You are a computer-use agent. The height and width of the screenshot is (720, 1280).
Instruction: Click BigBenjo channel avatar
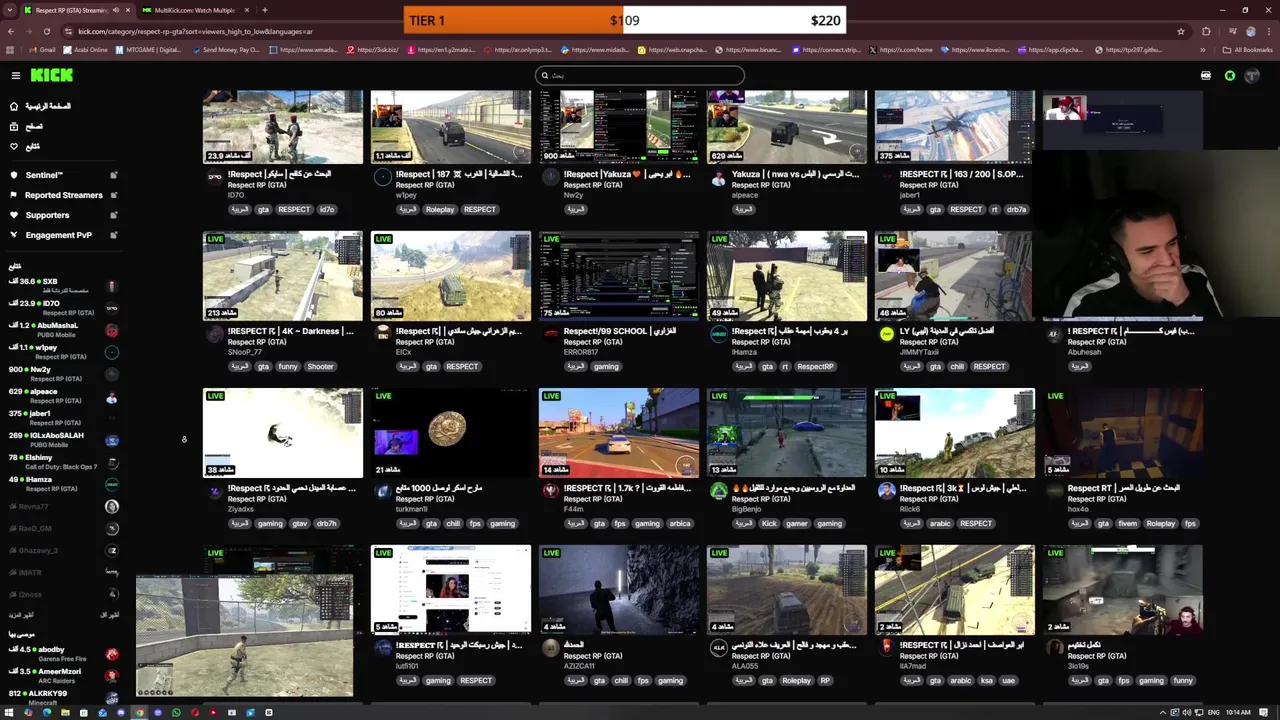[718, 491]
